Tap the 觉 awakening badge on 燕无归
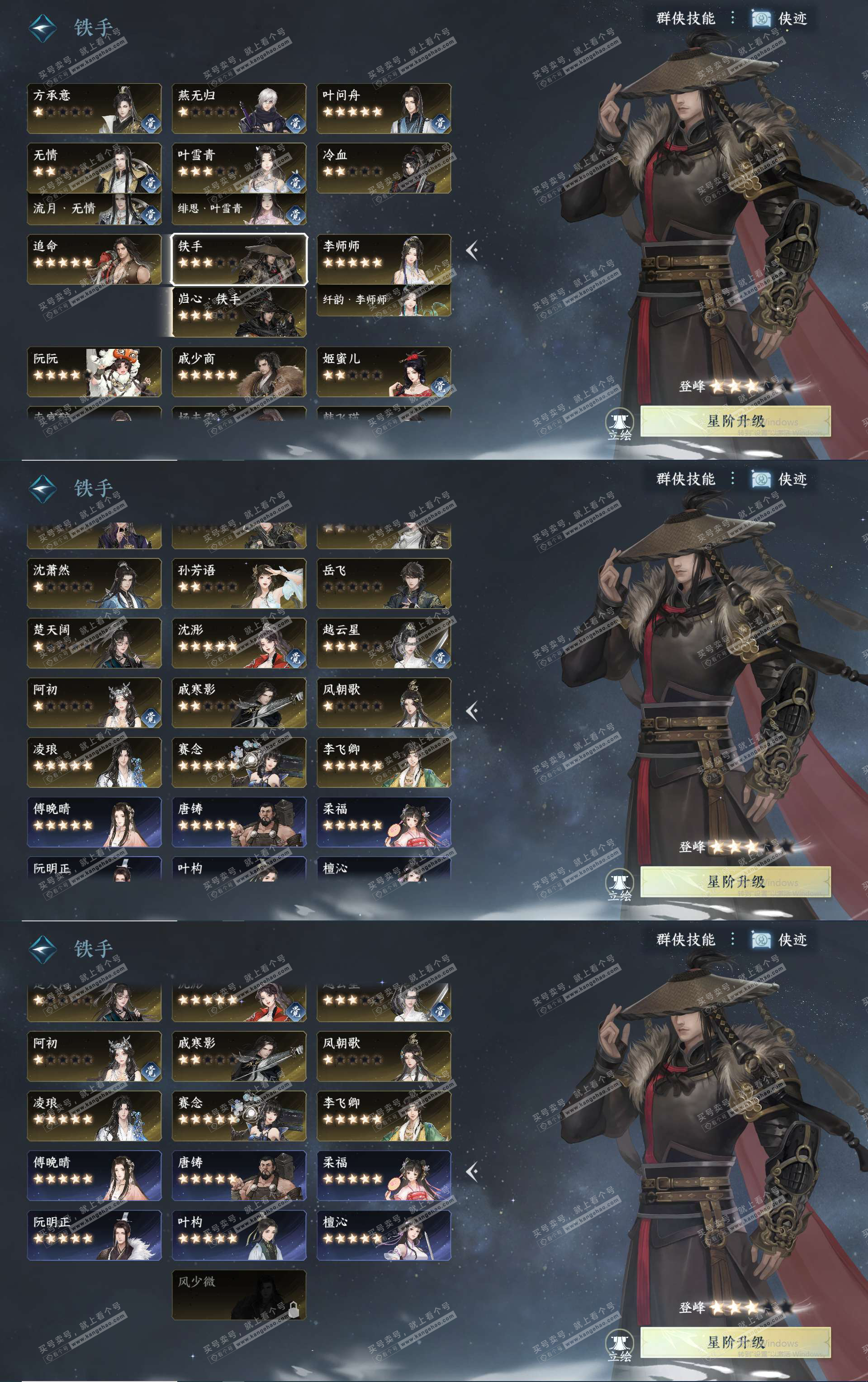868x1382 pixels. point(295,123)
